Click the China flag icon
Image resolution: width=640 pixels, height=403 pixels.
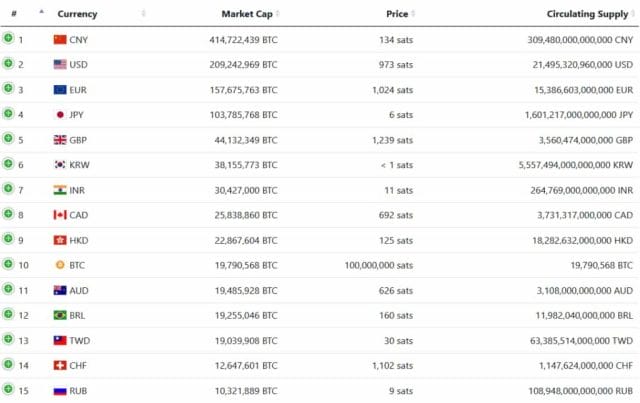point(60,40)
